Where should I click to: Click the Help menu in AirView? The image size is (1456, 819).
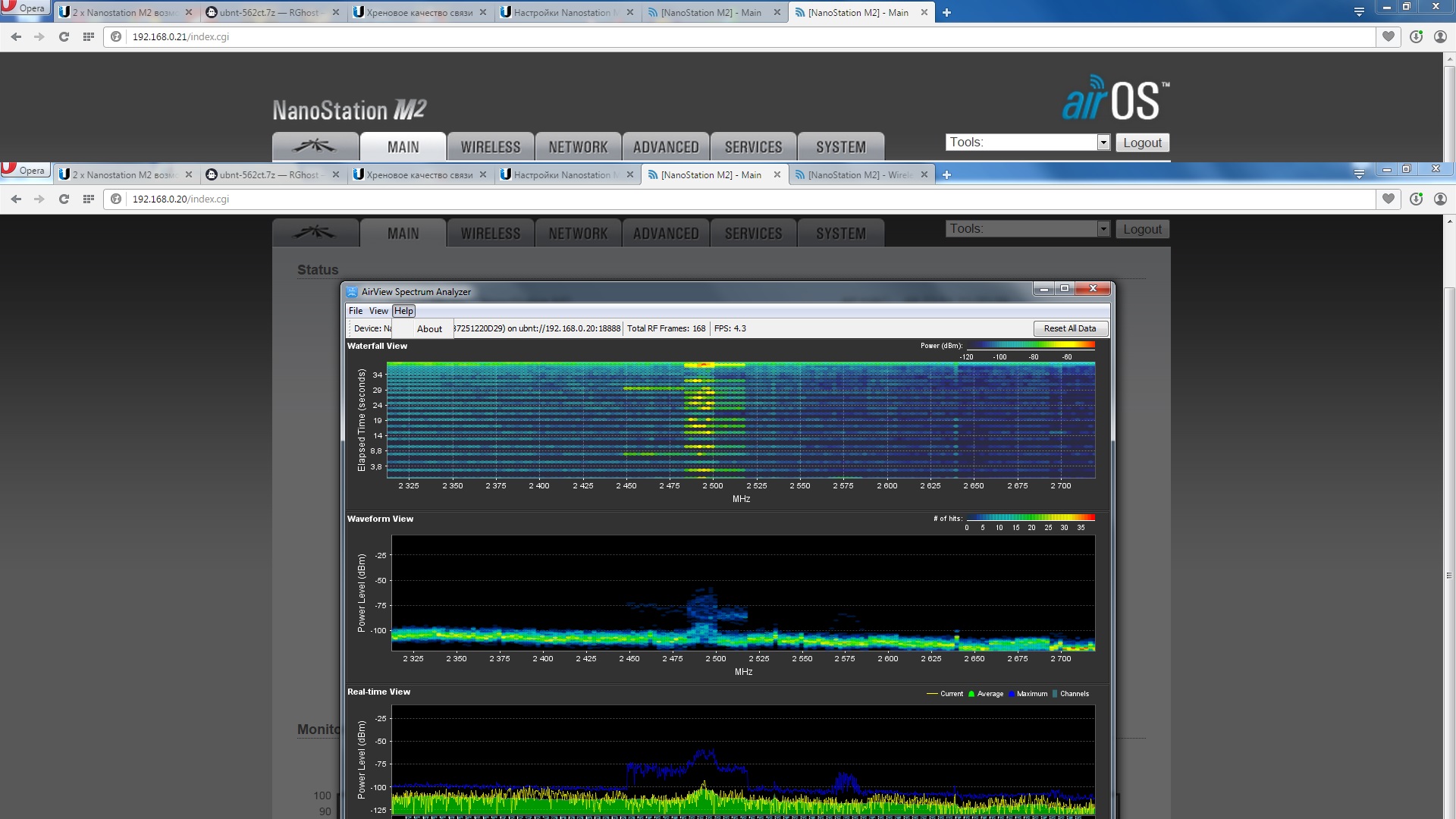point(403,311)
